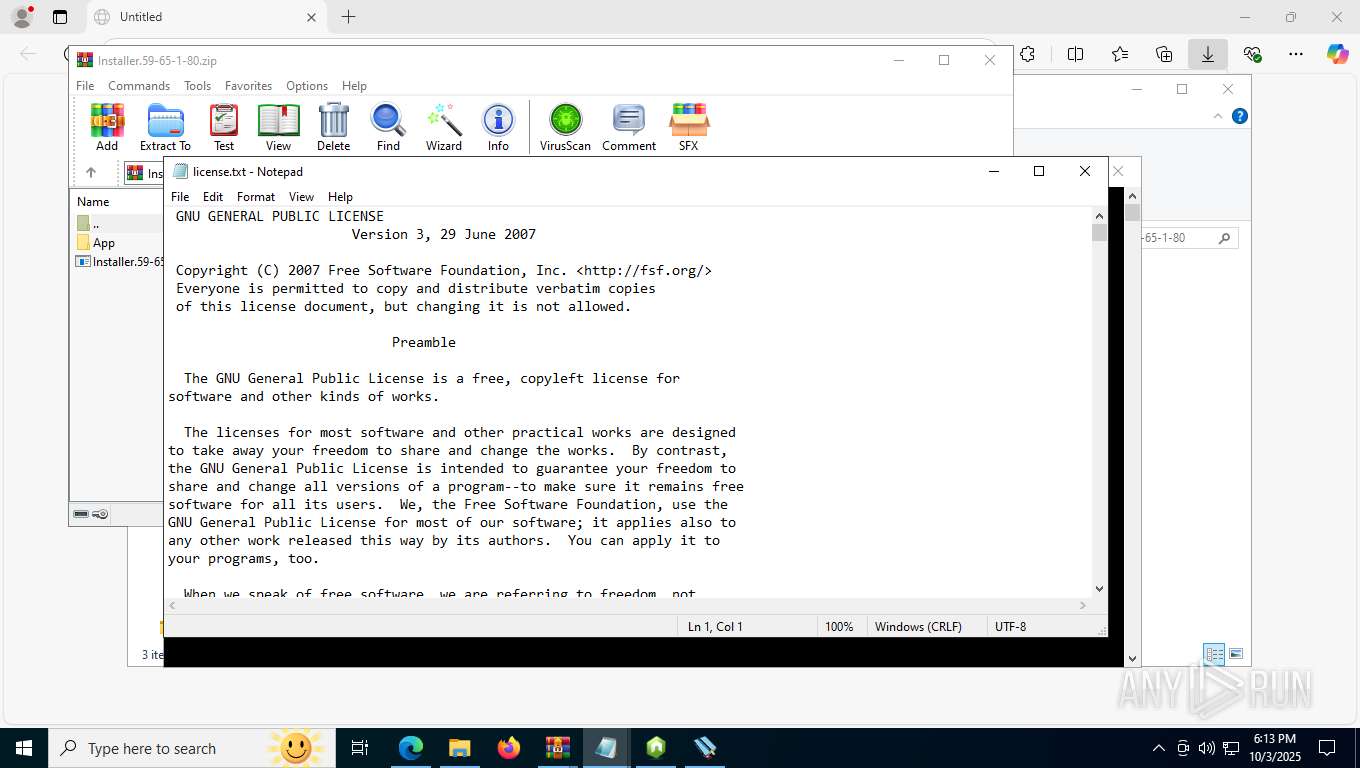The image size is (1360, 768).
Task: Open the WinRAR Options menu
Action: tap(307, 86)
